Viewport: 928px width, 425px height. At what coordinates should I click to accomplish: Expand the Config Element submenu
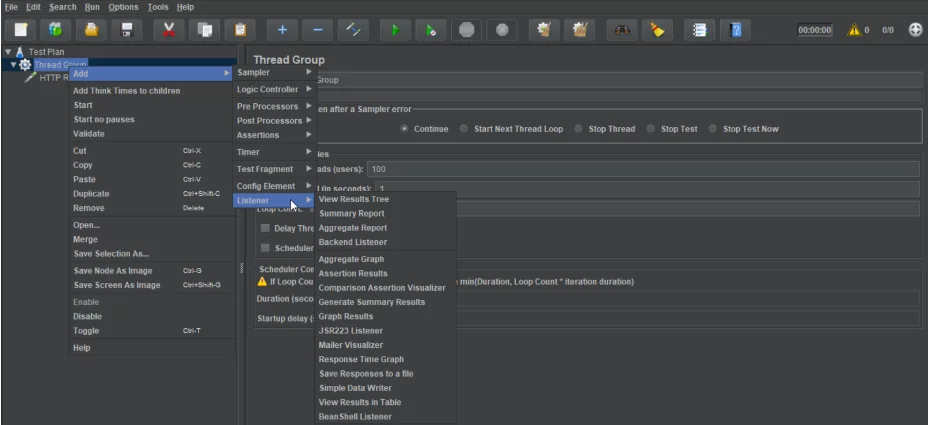pyautogui.click(x=275, y=186)
